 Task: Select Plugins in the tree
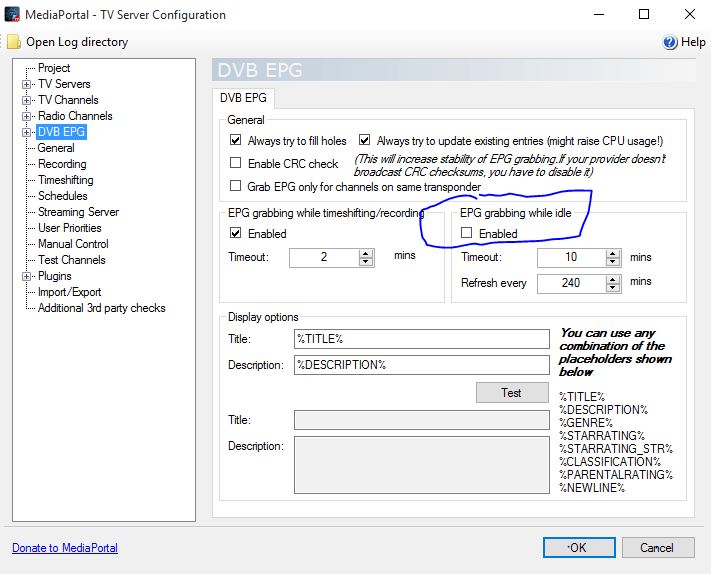coord(55,276)
